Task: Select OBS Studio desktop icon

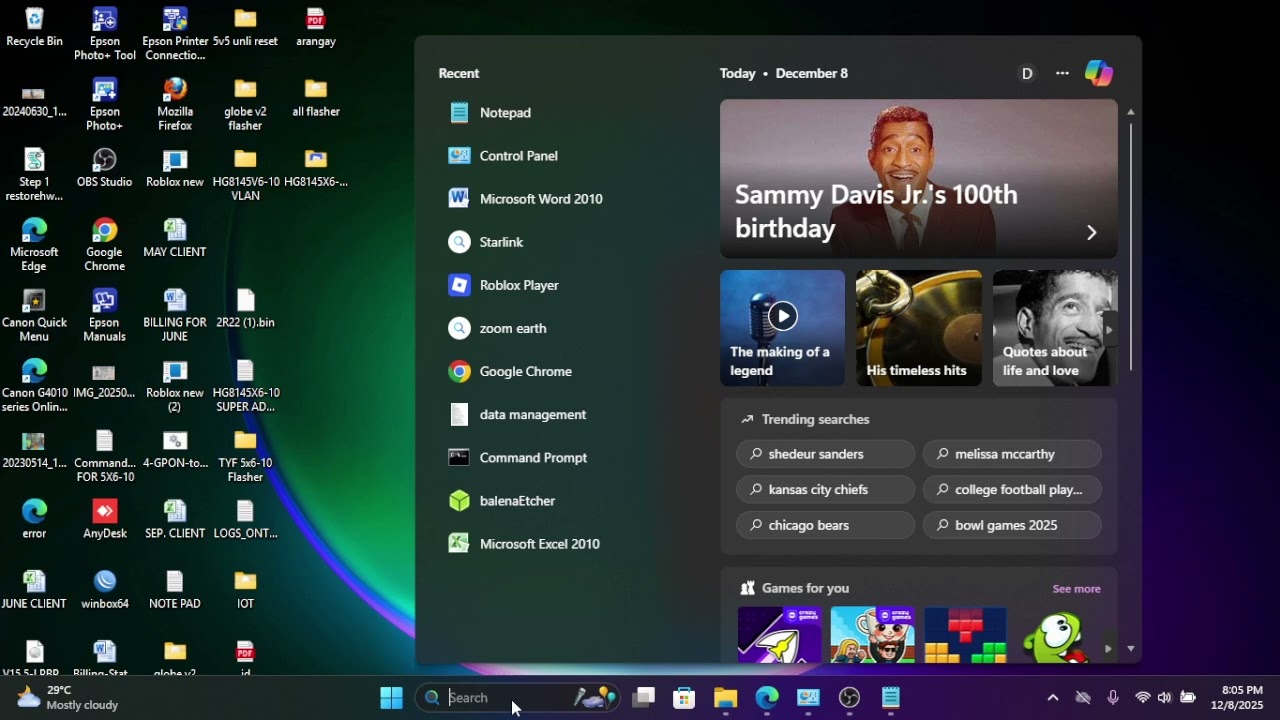Action: [105, 169]
